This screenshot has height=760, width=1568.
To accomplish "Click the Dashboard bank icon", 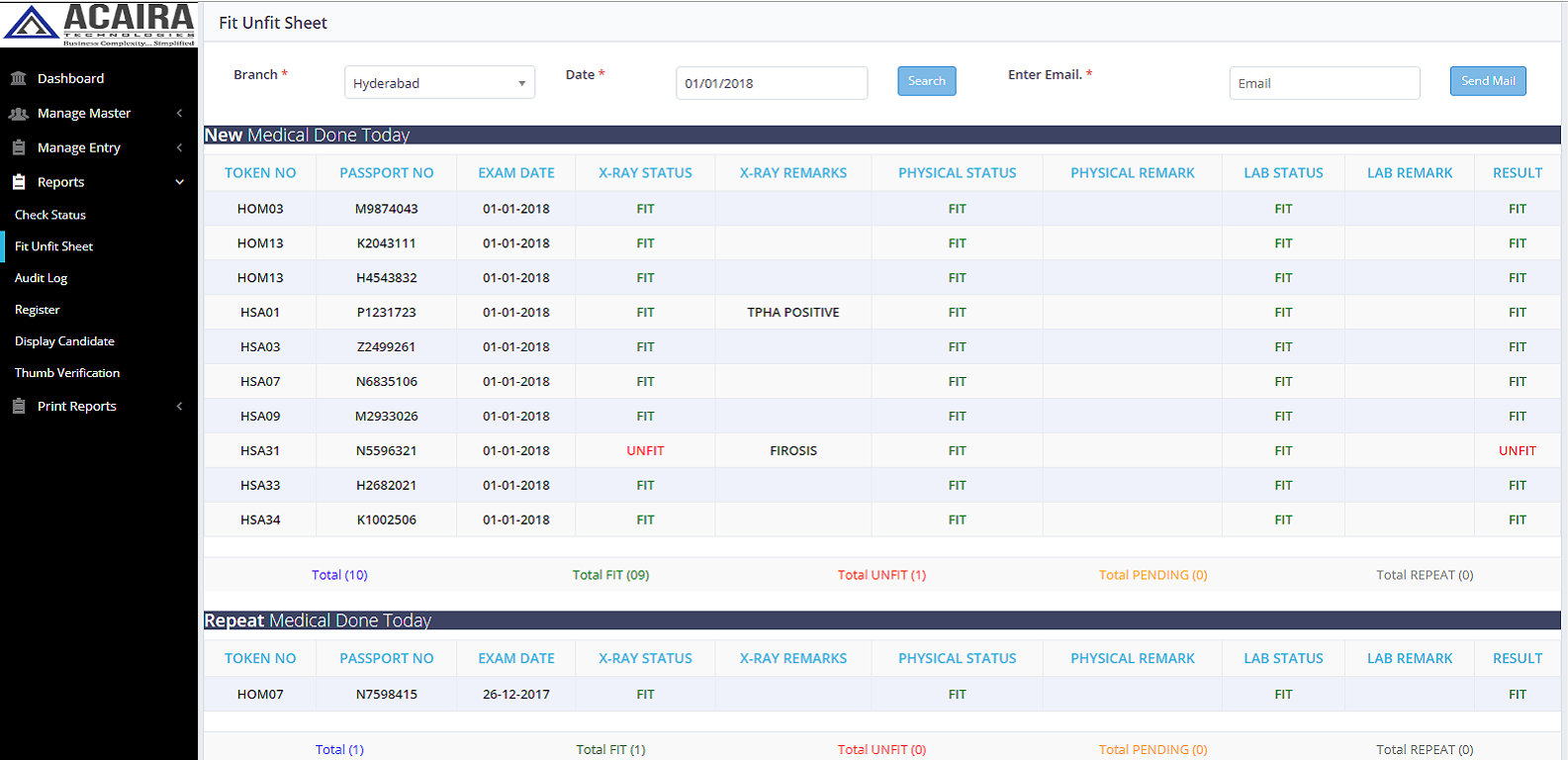I will tap(18, 78).
